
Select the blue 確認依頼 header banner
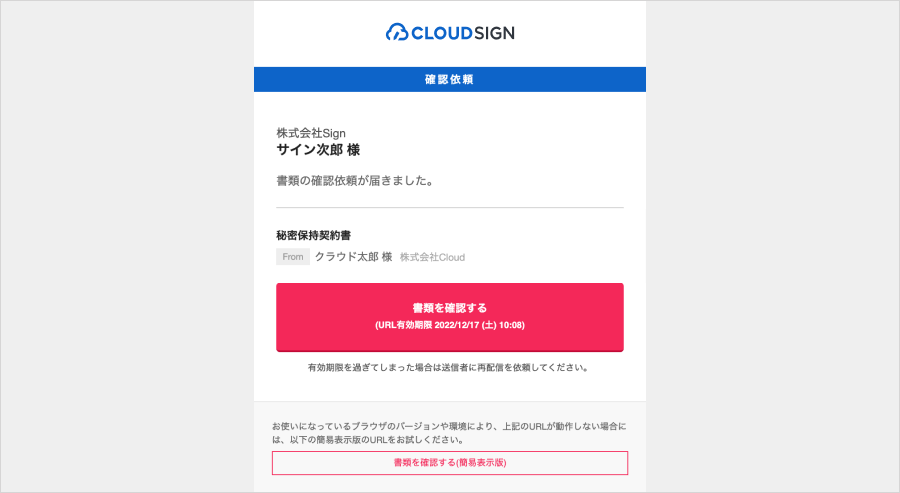(450, 79)
